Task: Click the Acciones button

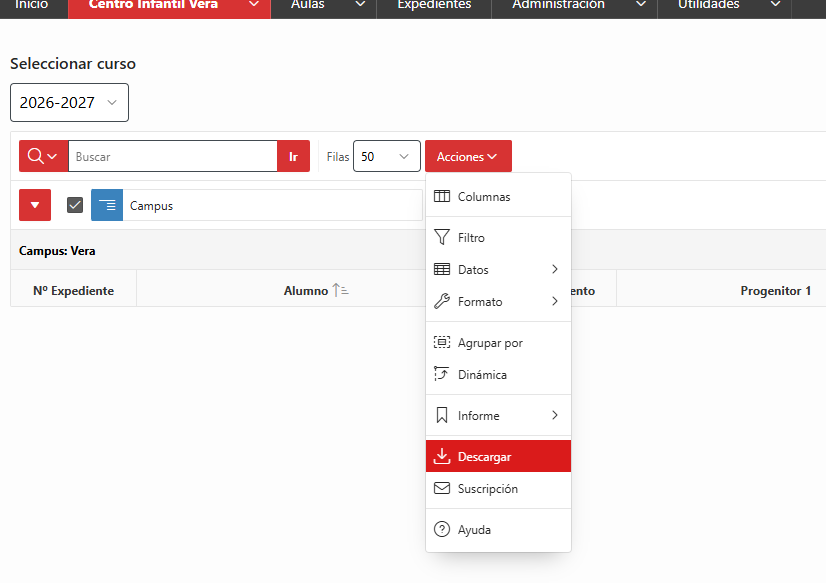Action: tap(468, 156)
